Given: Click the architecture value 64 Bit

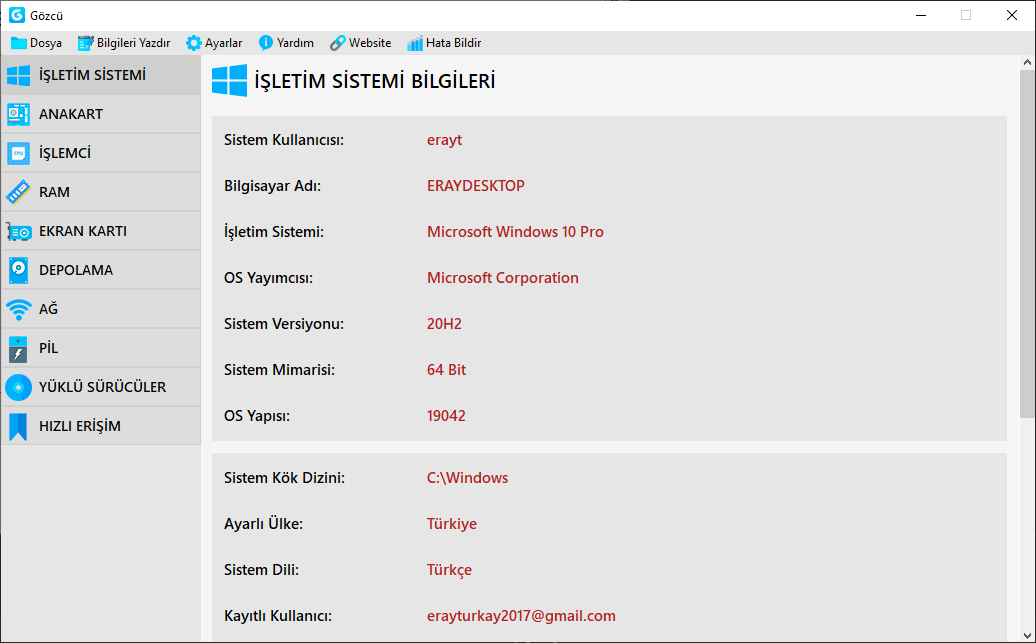Looking at the screenshot, I should click(447, 370).
